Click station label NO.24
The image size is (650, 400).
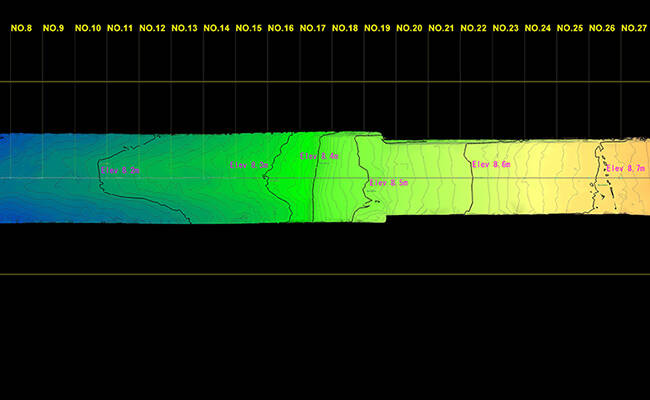[x=538, y=29]
